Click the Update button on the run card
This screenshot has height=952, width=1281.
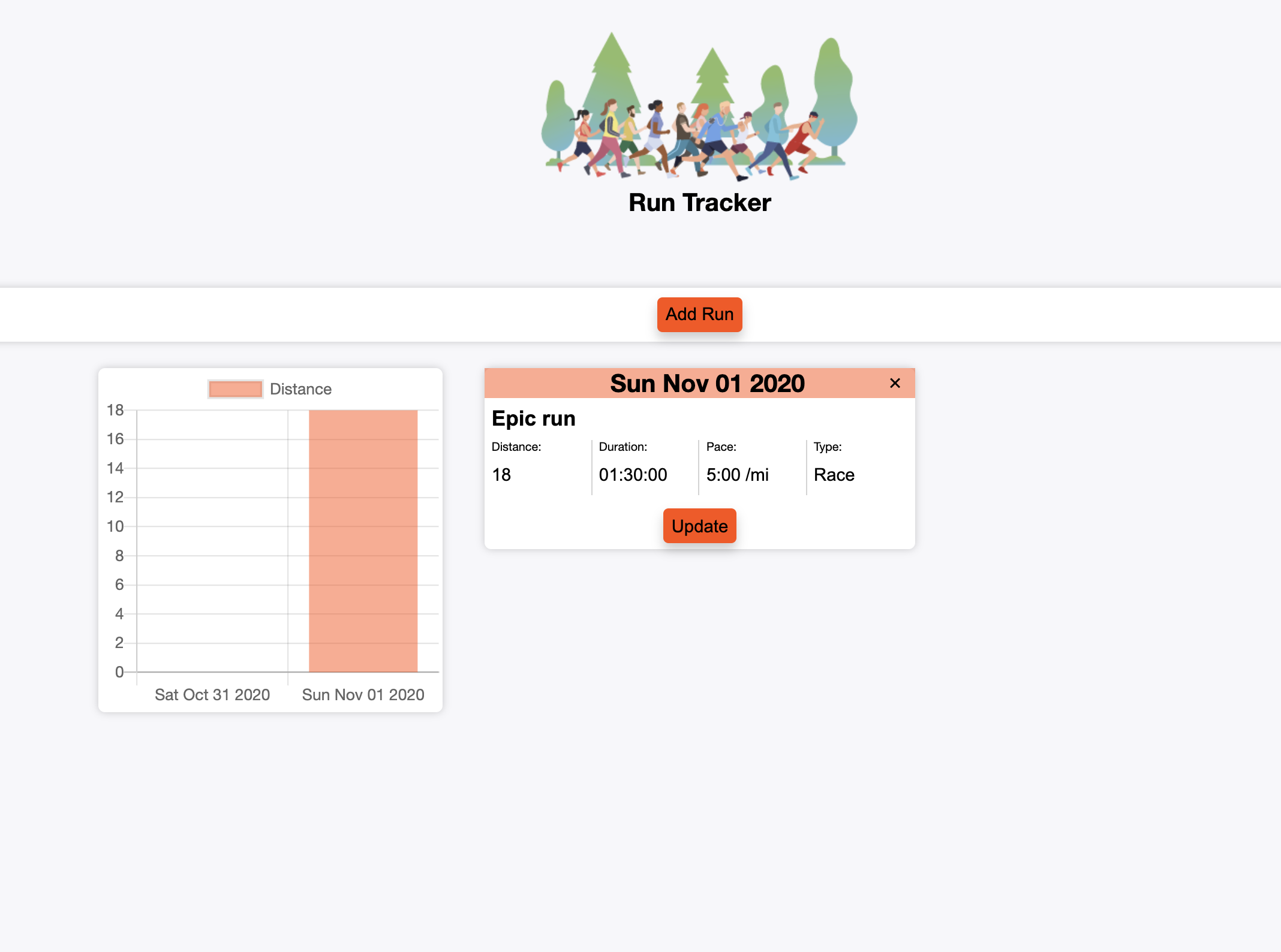(699, 526)
